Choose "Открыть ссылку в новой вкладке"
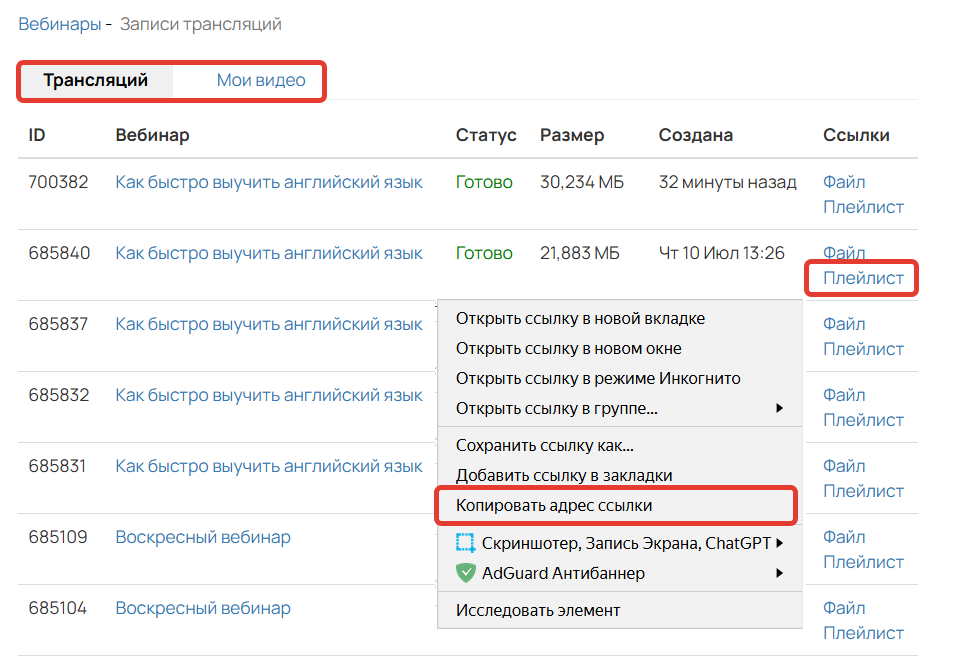Screen dimensions: 967x658 pos(580,318)
